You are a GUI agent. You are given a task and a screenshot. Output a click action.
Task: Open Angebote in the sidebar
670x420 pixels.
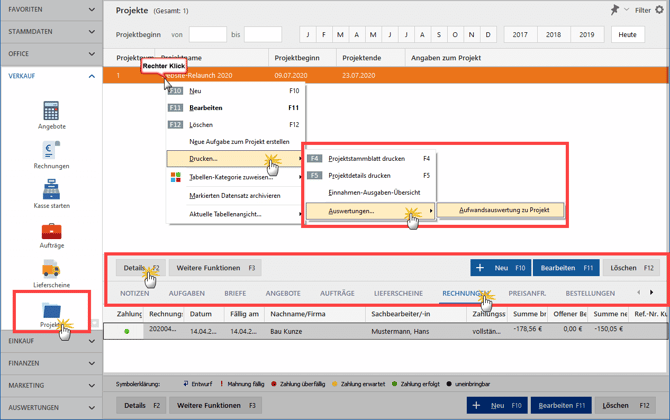51,112
